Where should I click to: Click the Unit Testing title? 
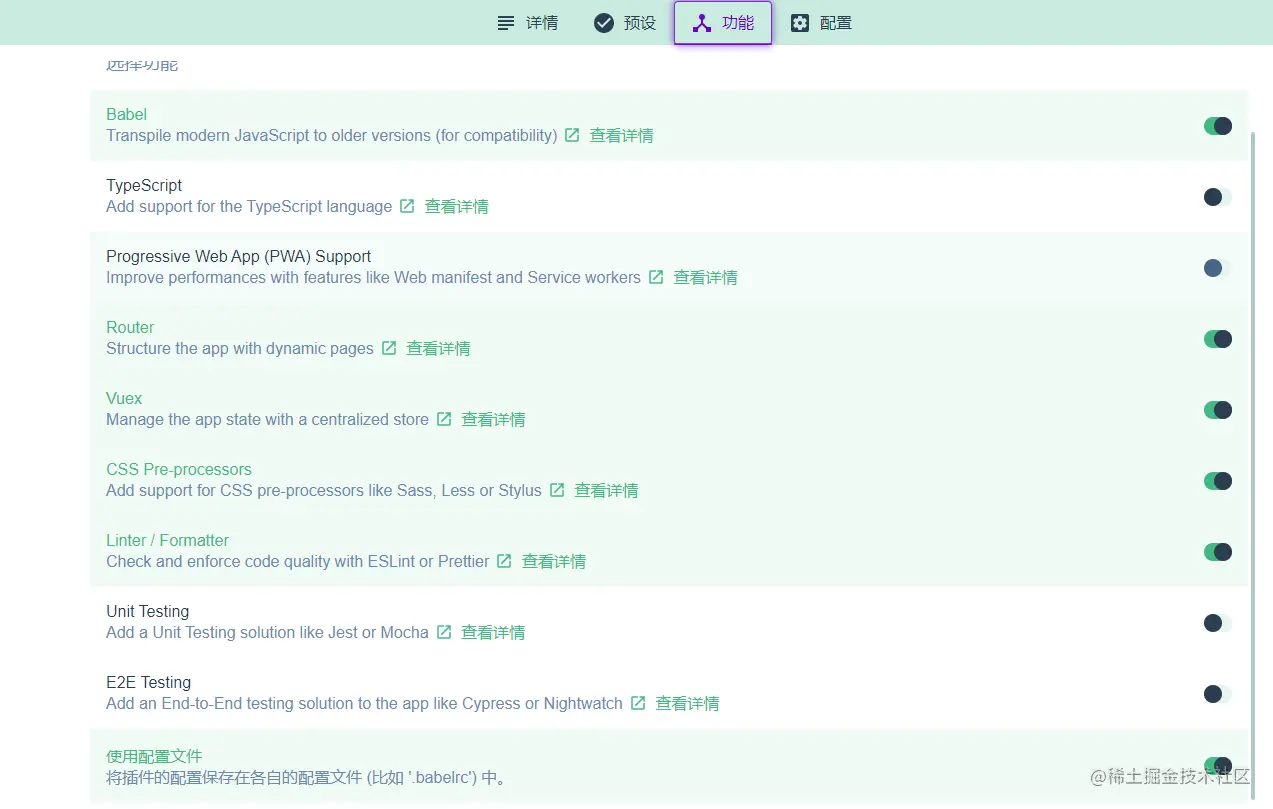coord(148,612)
